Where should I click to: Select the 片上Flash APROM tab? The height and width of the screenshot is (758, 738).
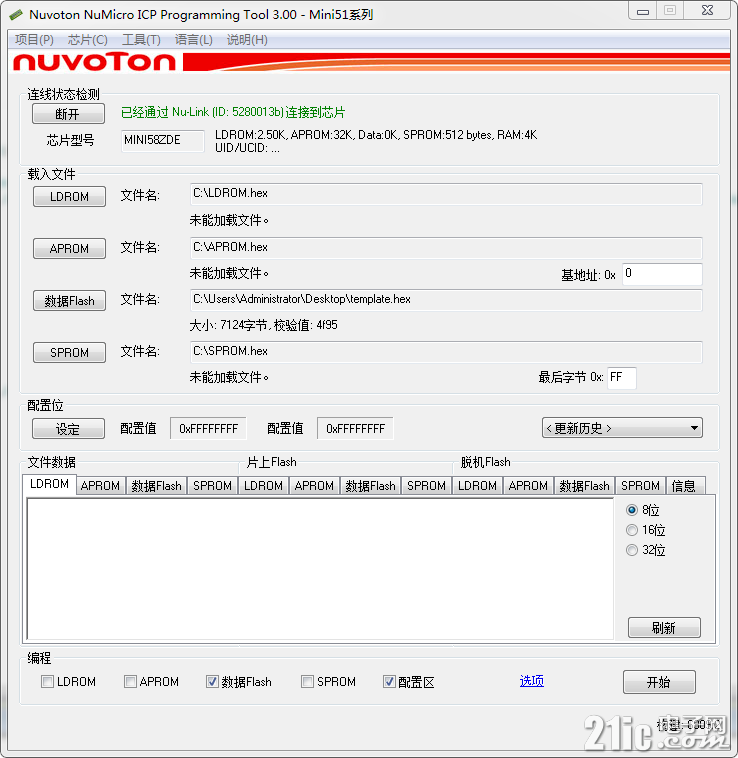[x=315, y=485]
